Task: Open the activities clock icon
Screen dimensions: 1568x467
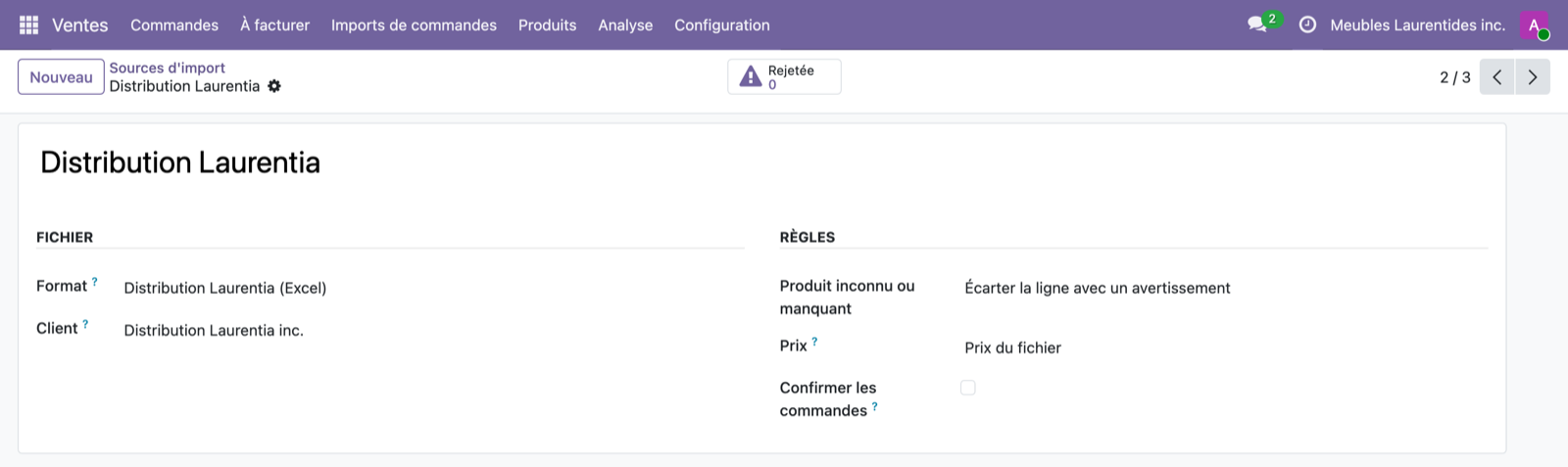Action: point(1307,24)
